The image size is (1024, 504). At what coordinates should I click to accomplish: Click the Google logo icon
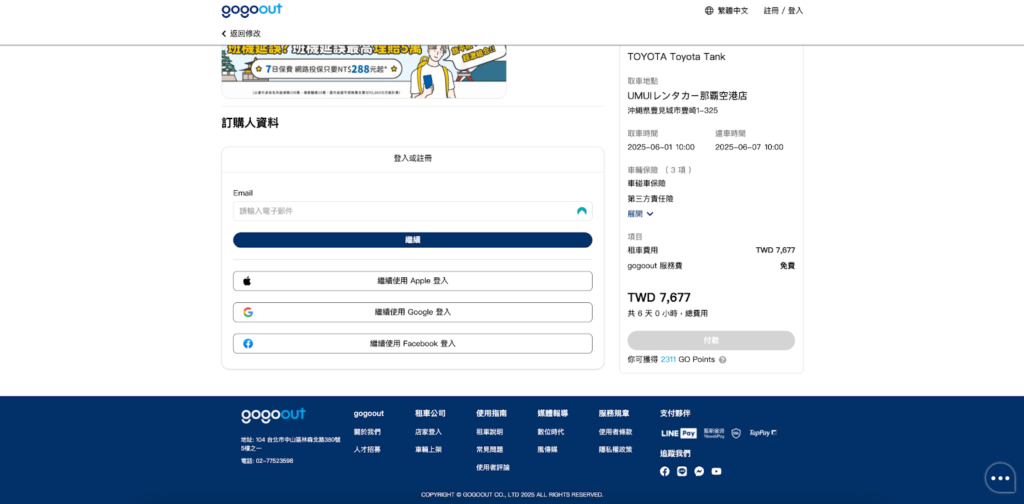pyautogui.click(x=248, y=312)
